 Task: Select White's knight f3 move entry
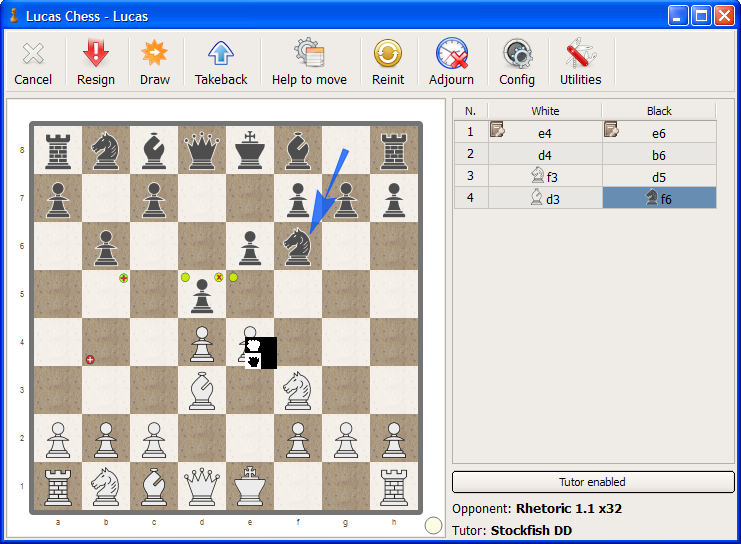point(545,176)
